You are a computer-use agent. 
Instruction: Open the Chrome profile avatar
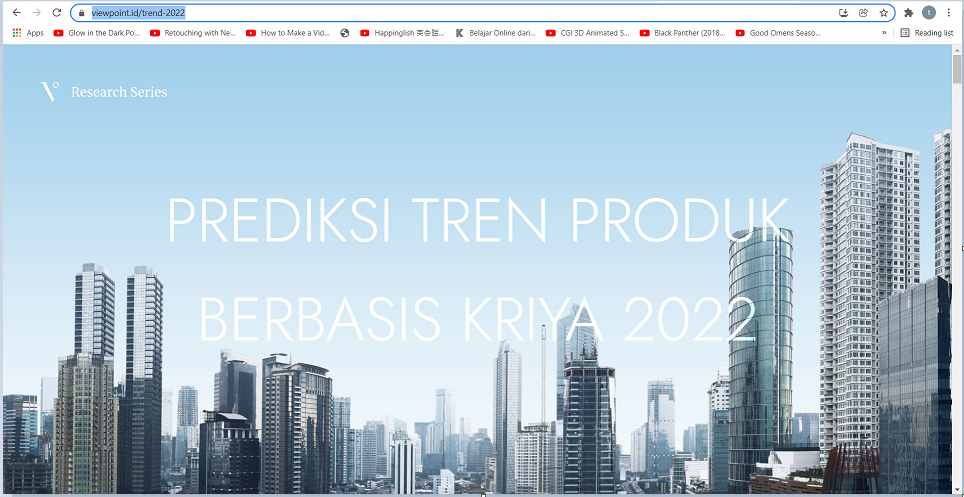click(928, 12)
